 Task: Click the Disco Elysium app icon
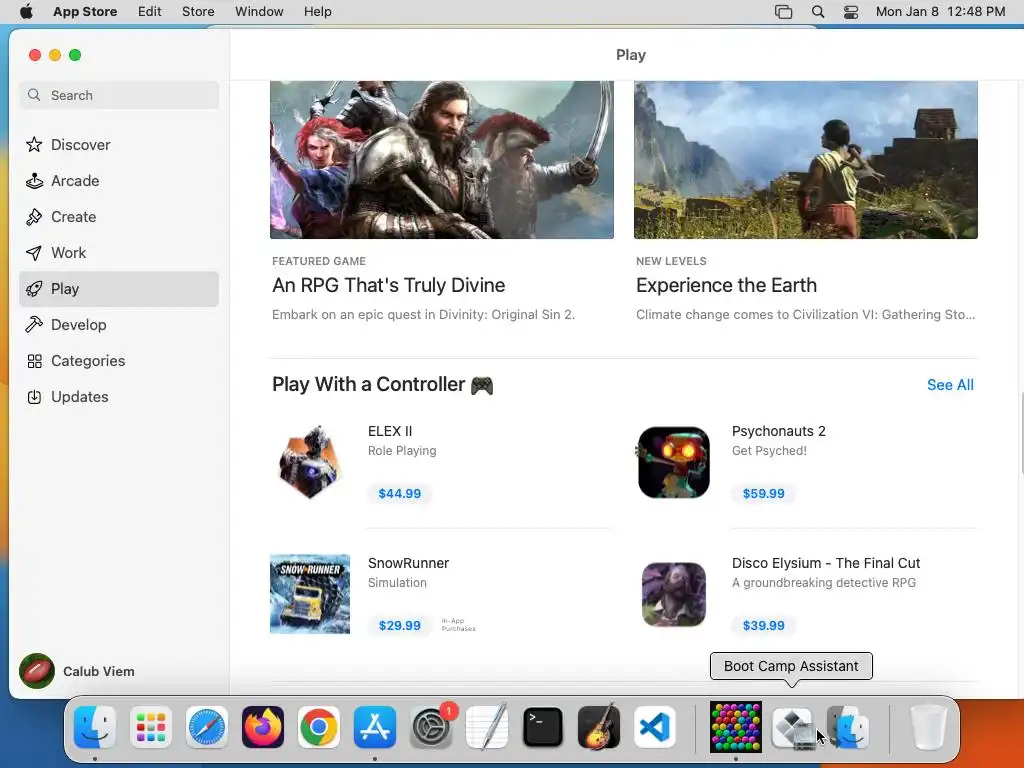tap(674, 594)
